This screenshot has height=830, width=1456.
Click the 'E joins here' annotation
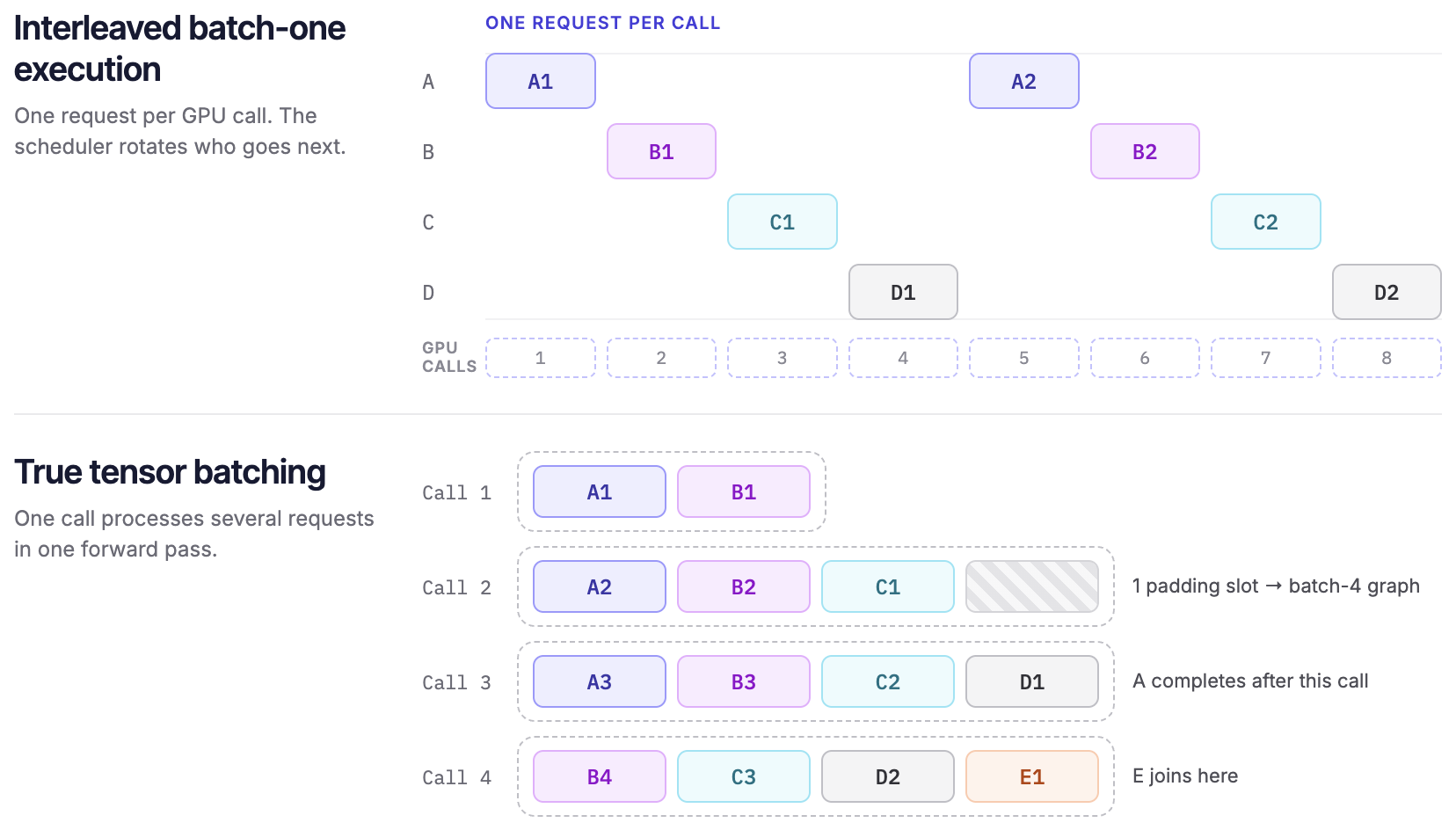click(x=1185, y=775)
